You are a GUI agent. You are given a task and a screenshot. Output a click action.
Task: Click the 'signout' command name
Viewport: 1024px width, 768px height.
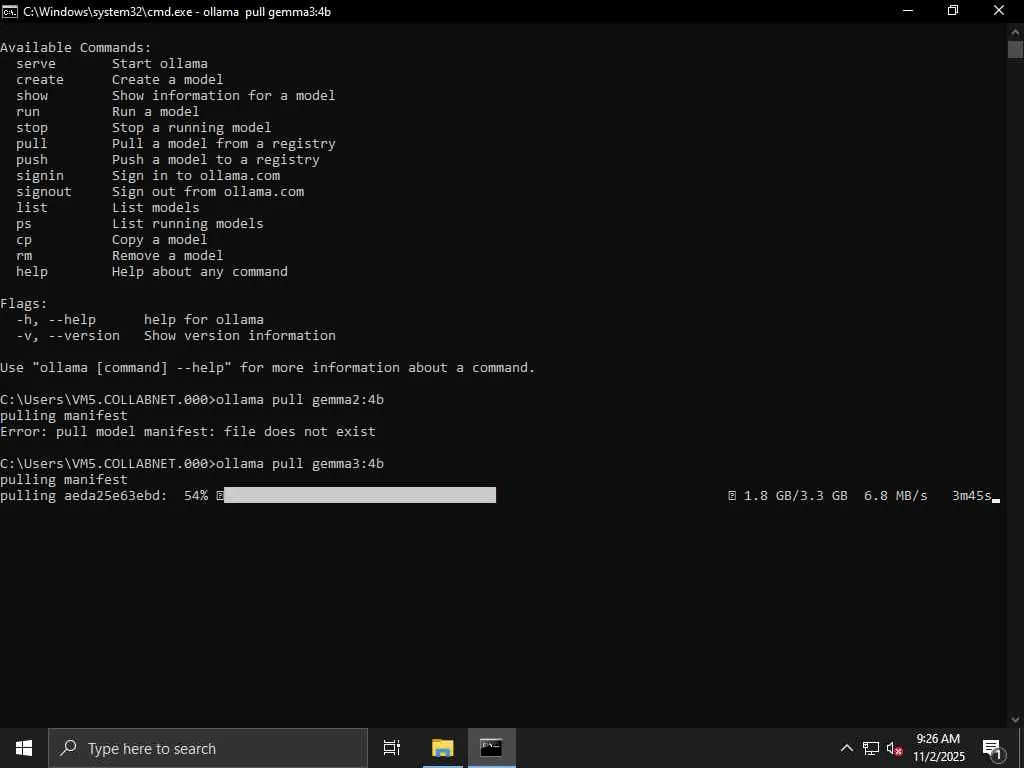tap(44, 191)
